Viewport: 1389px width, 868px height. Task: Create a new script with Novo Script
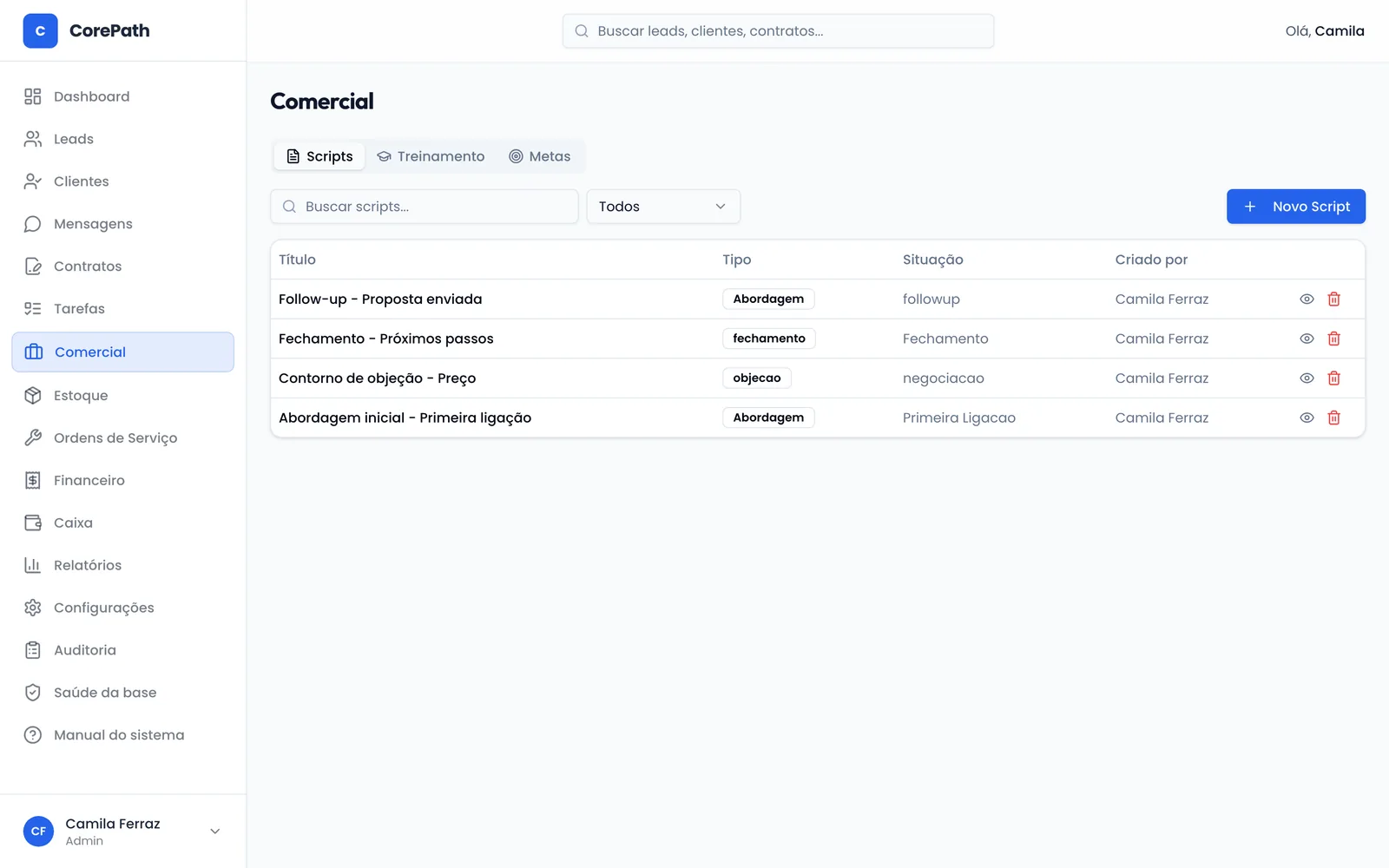pyautogui.click(x=1296, y=207)
